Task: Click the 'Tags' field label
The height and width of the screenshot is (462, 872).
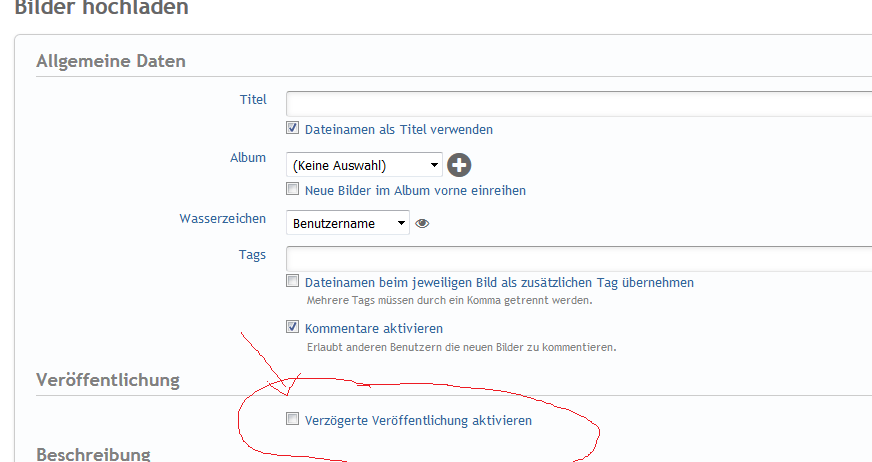Action: [252, 254]
